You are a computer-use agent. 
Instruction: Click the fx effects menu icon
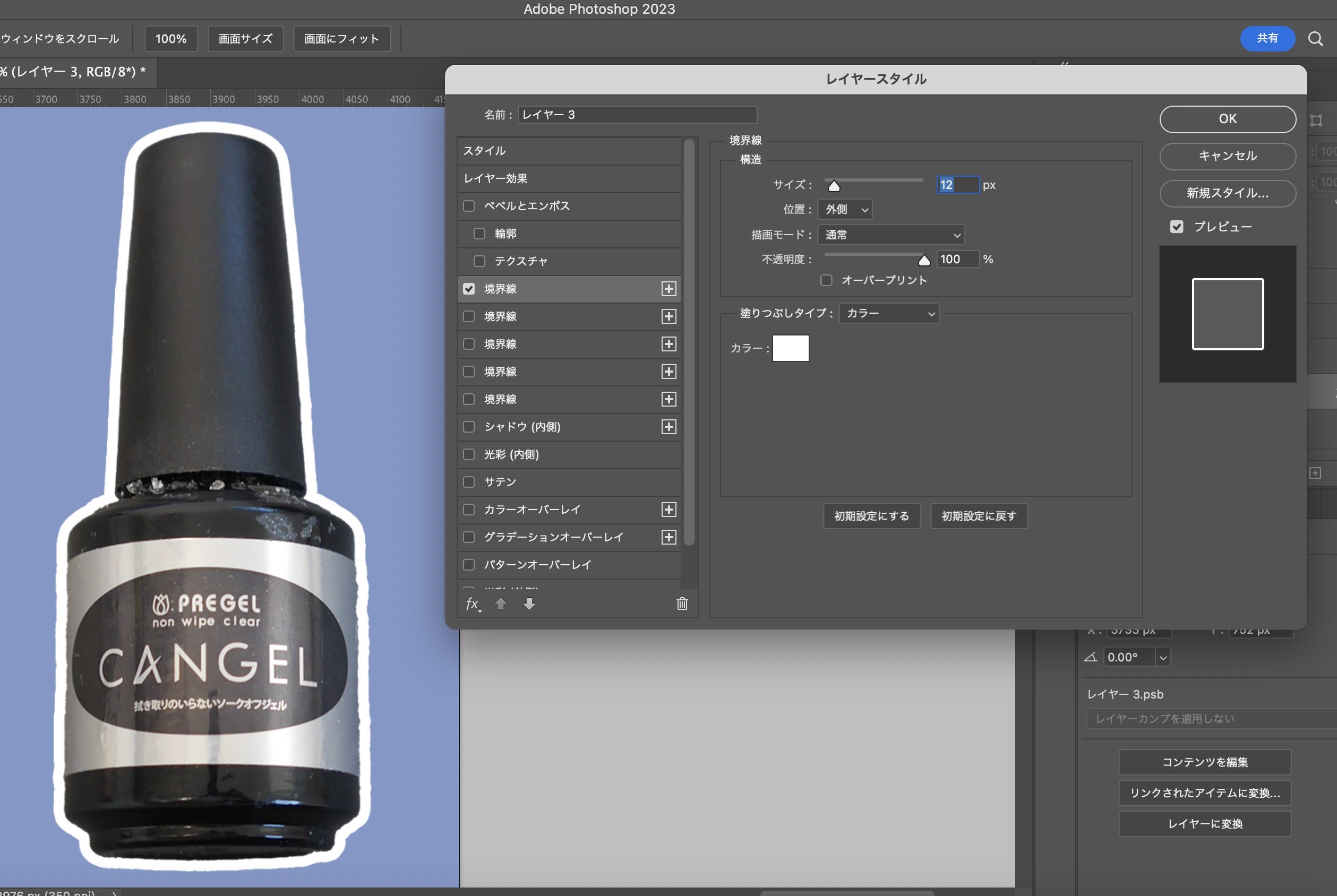point(472,604)
